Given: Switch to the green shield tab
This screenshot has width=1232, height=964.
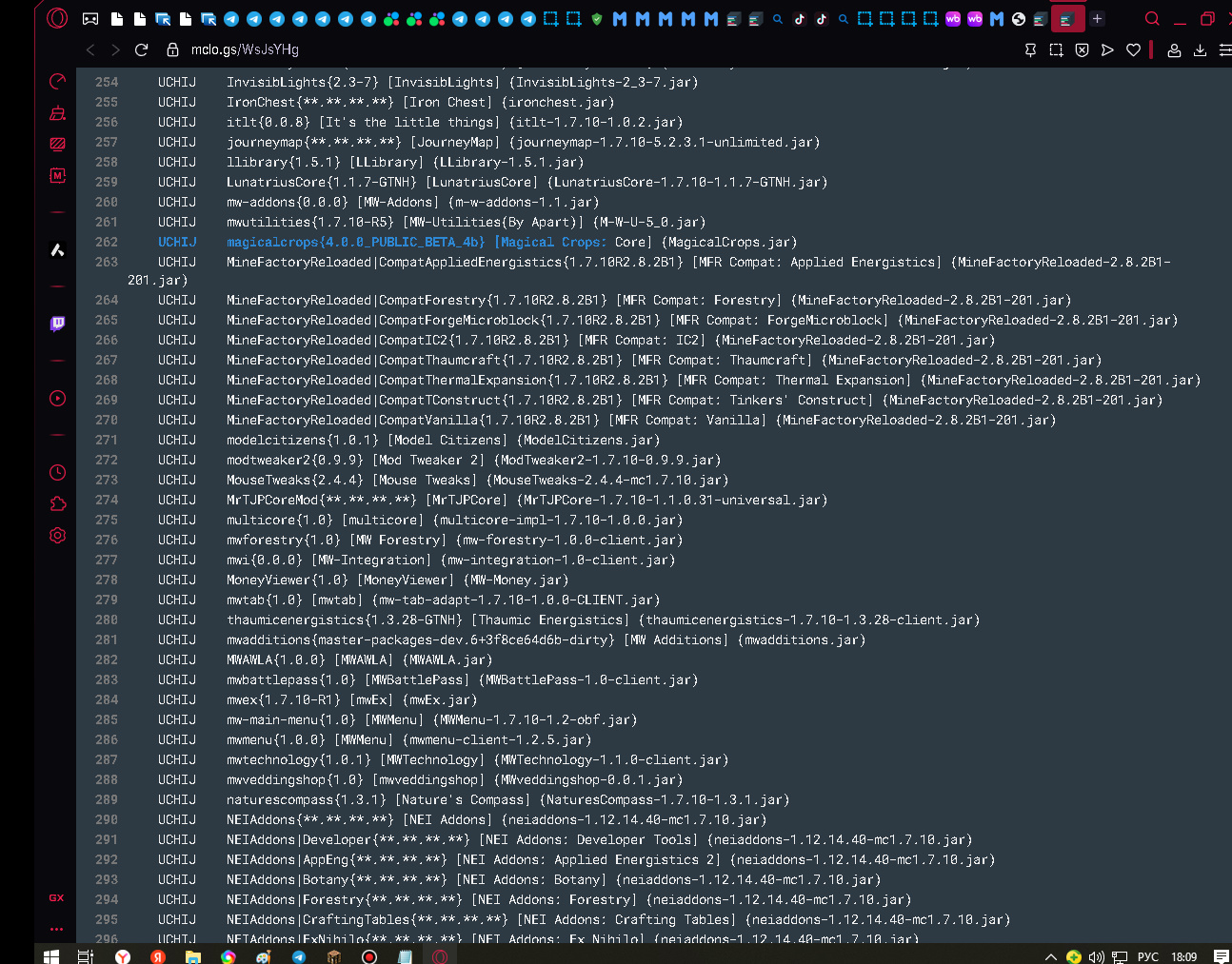Looking at the screenshot, I should (x=597, y=18).
